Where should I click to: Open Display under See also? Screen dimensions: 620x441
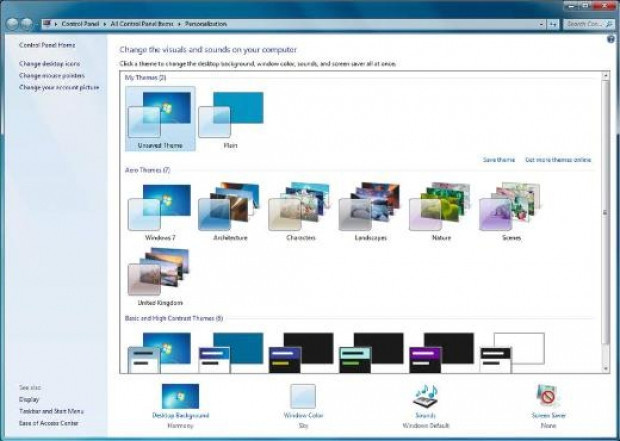coord(29,399)
